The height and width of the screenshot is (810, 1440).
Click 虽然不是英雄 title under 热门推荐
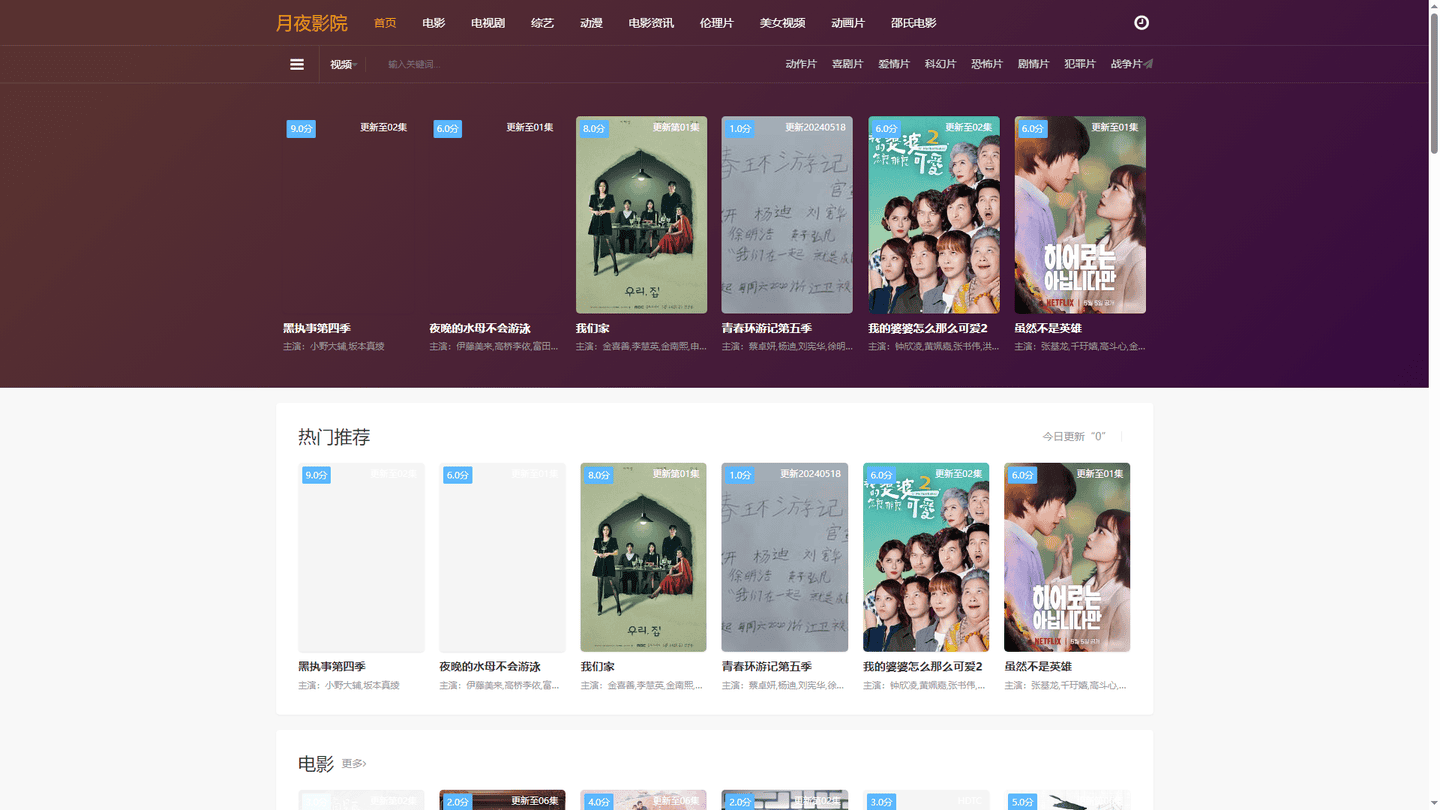pyautogui.click(x=1038, y=666)
